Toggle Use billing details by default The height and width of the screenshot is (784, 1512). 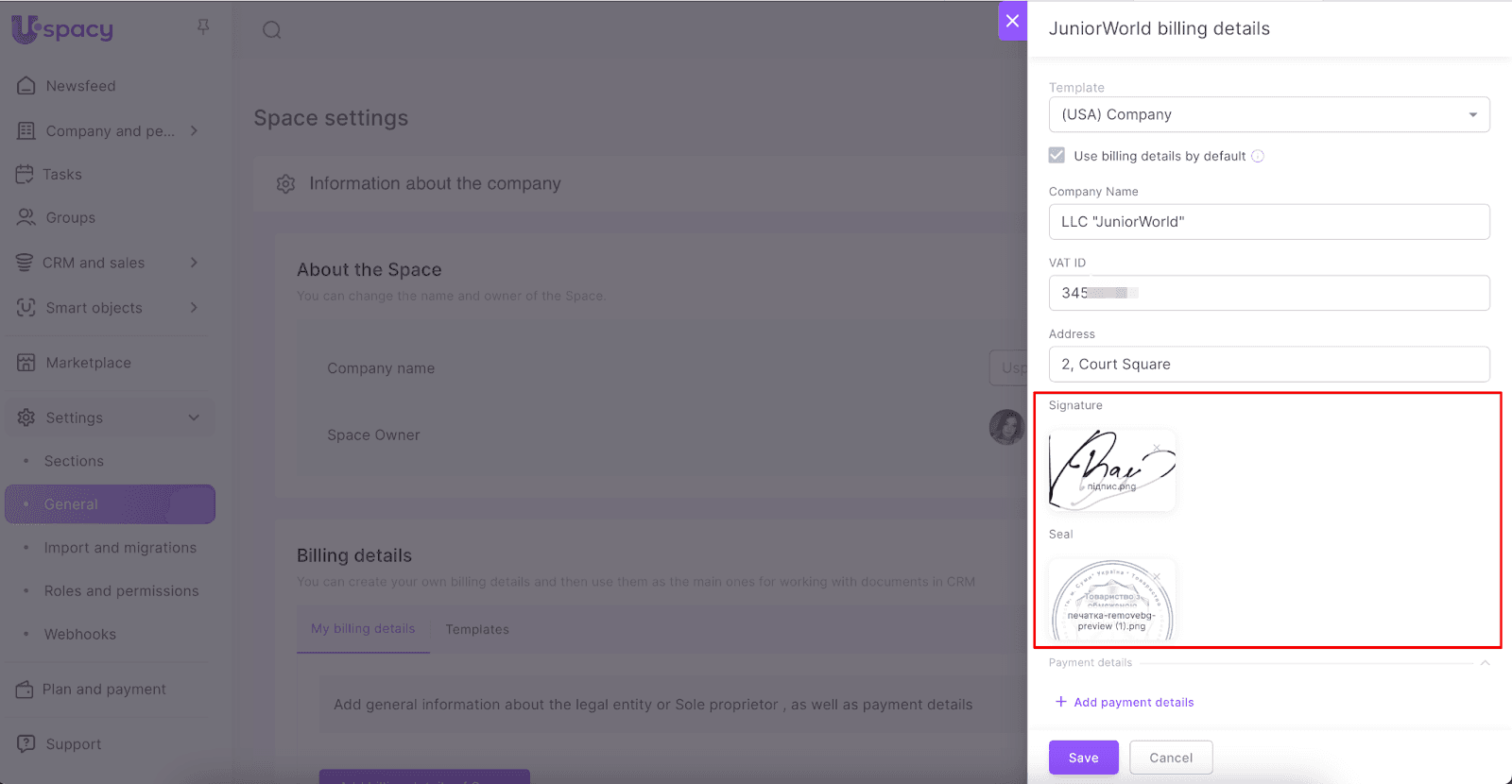pos(1057,156)
